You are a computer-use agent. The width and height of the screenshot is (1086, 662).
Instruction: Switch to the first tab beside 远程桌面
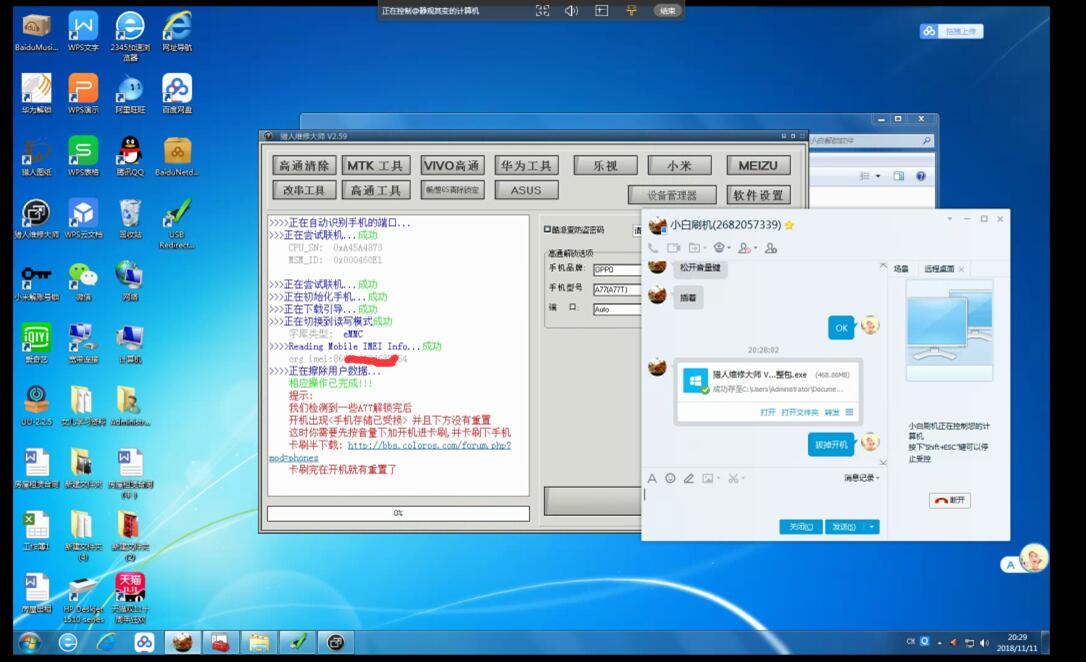901,269
